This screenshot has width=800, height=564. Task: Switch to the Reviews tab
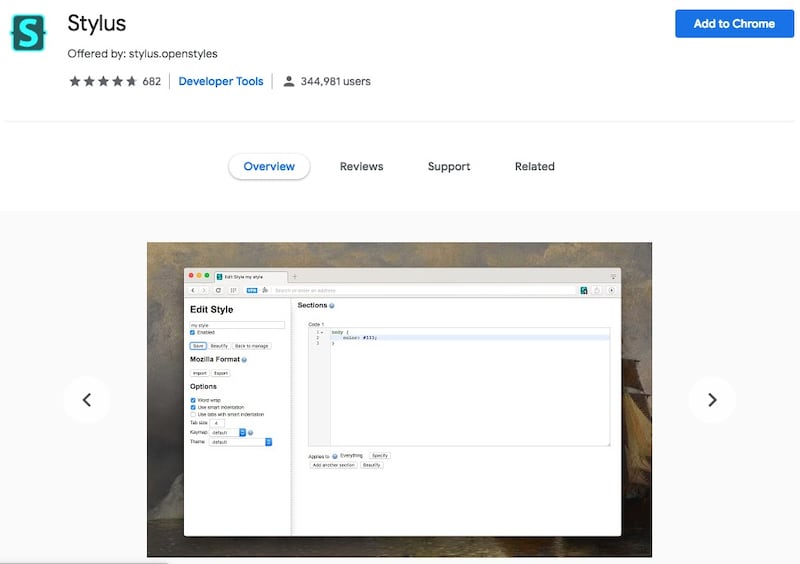click(361, 167)
